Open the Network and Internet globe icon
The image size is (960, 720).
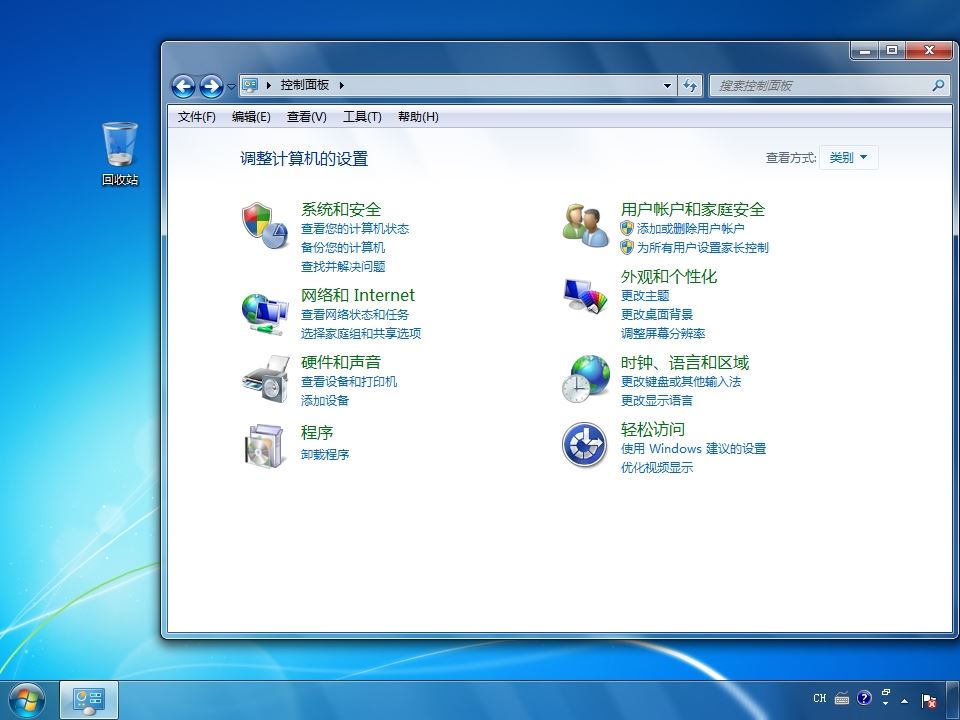[265, 315]
